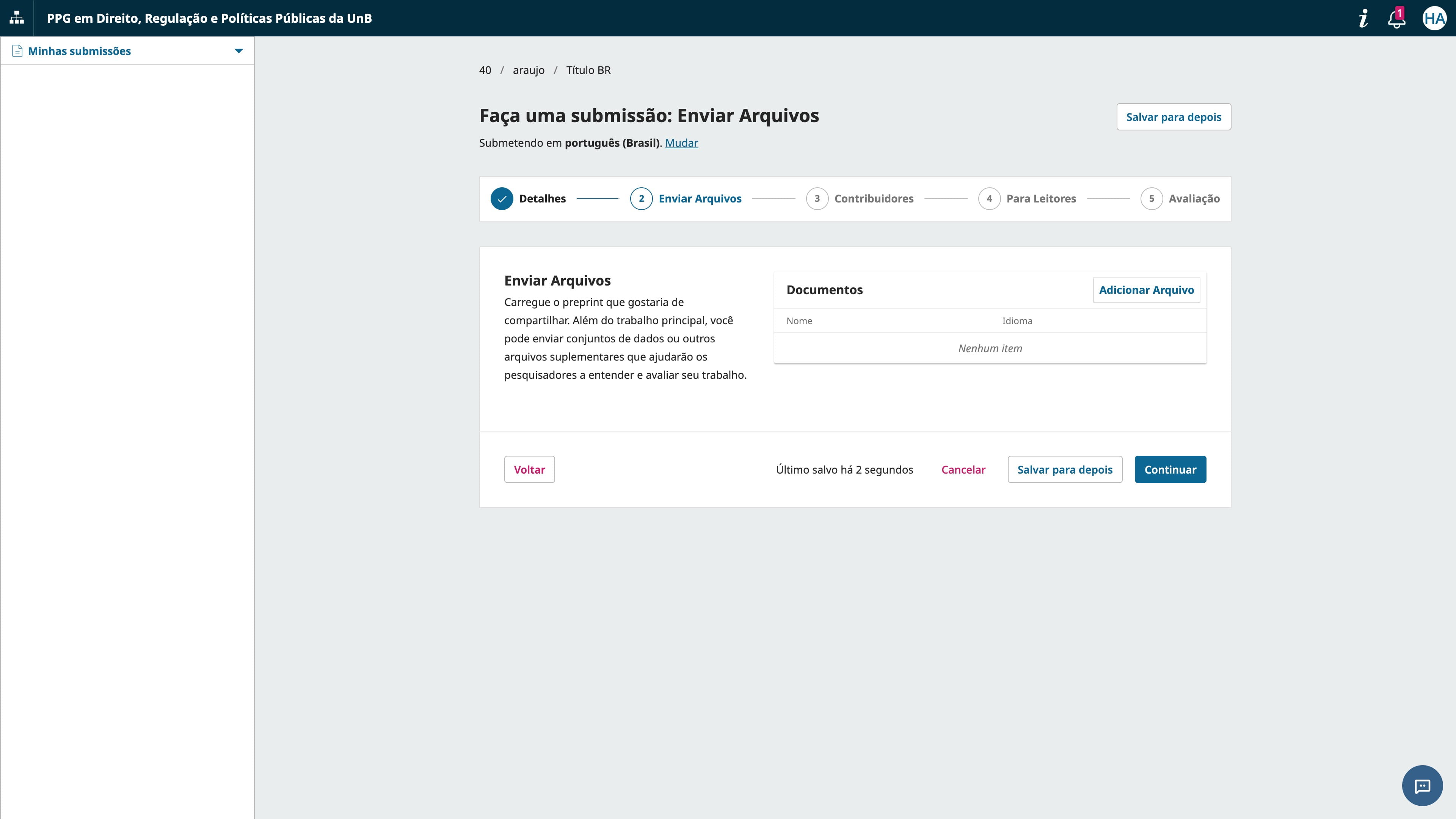1456x819 pixels.
Task: Click the Adicionar Arquivo button
Action: point(1146,289)
